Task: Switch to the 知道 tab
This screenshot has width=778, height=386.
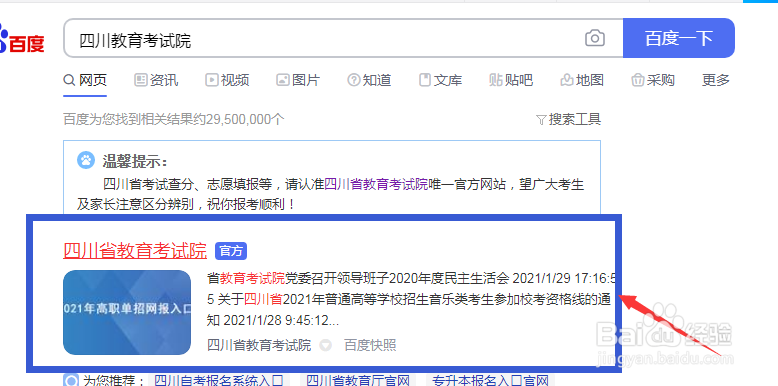Action: coord(370,80)
